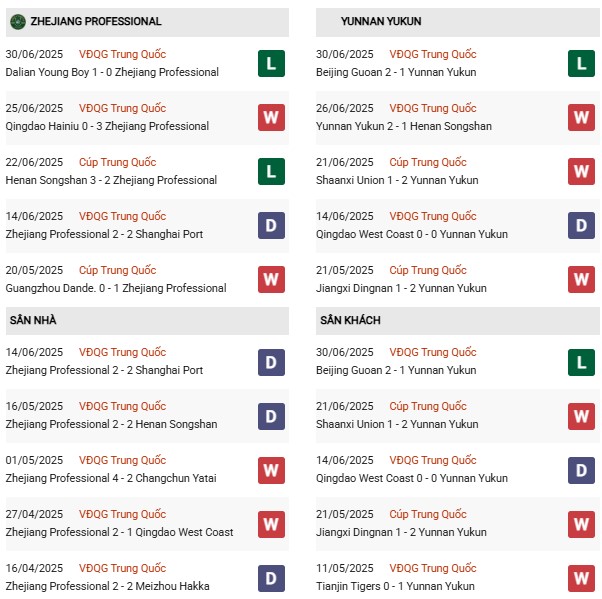Click the W badge for Zhejiang vs Changchun Yatai

tap(271, 470)
